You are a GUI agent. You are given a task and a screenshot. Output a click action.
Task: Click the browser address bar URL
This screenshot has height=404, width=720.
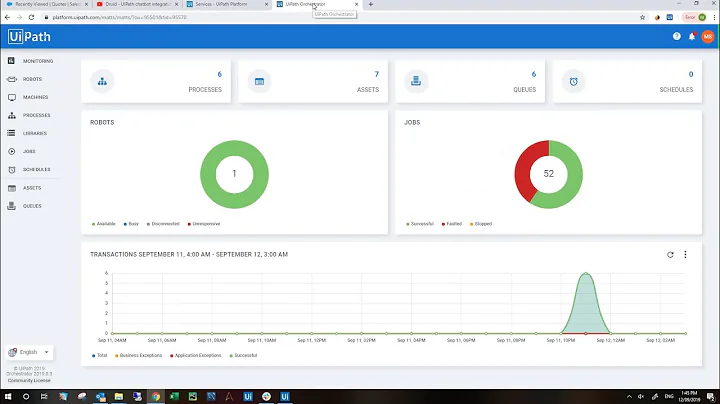point(119,17)
